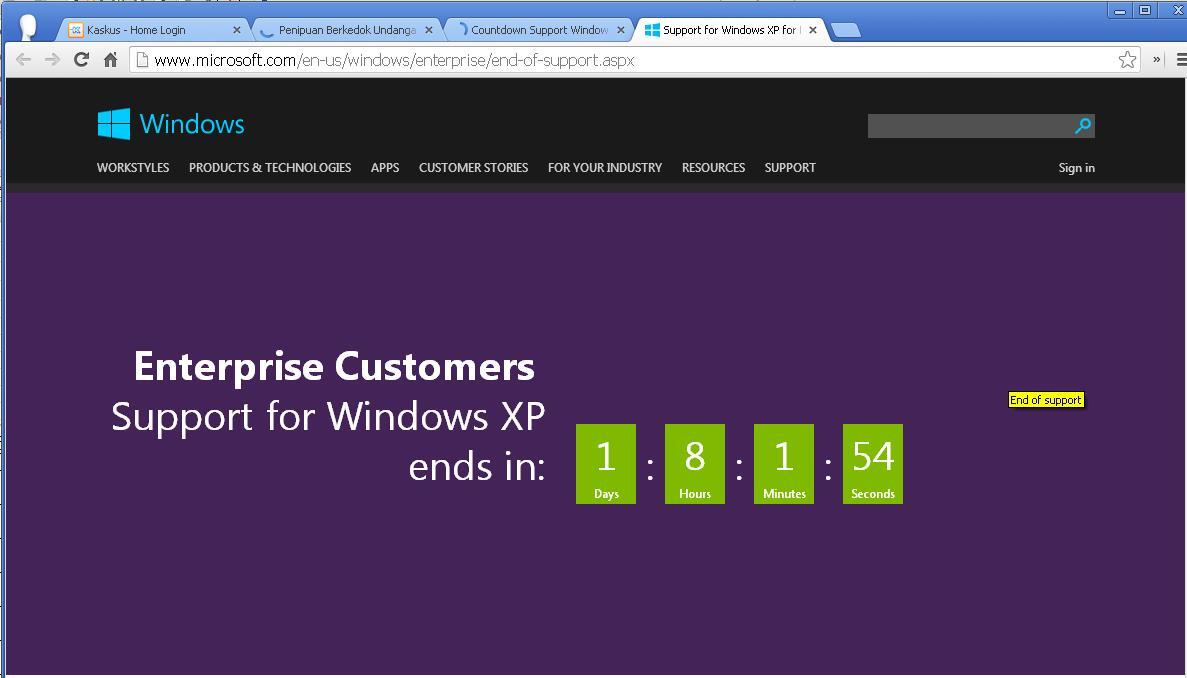The width and height of the screenshot is (1187, 678).
Task: Switch to the Penipuan Berkedok Undangan tab
Action: click(347, 30)
